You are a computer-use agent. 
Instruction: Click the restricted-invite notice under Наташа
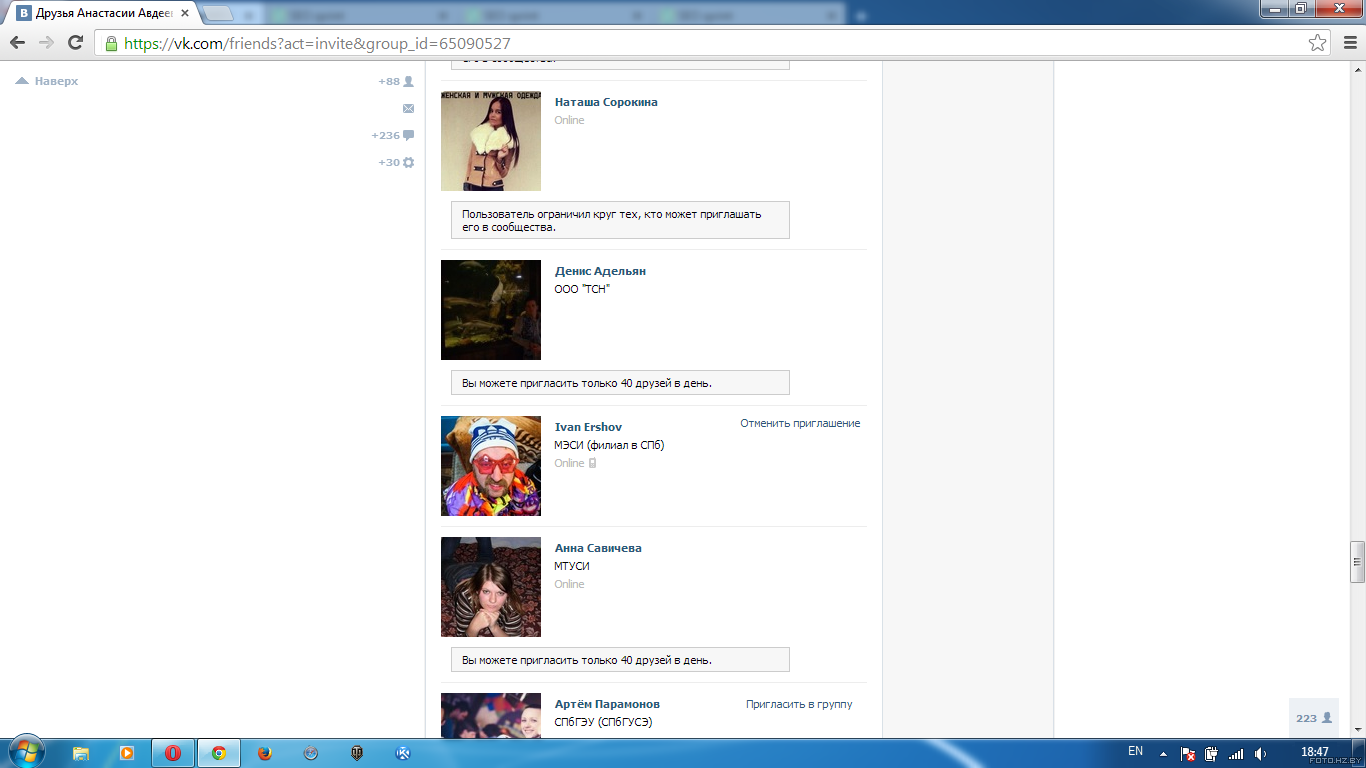click(x=620, y=220)
